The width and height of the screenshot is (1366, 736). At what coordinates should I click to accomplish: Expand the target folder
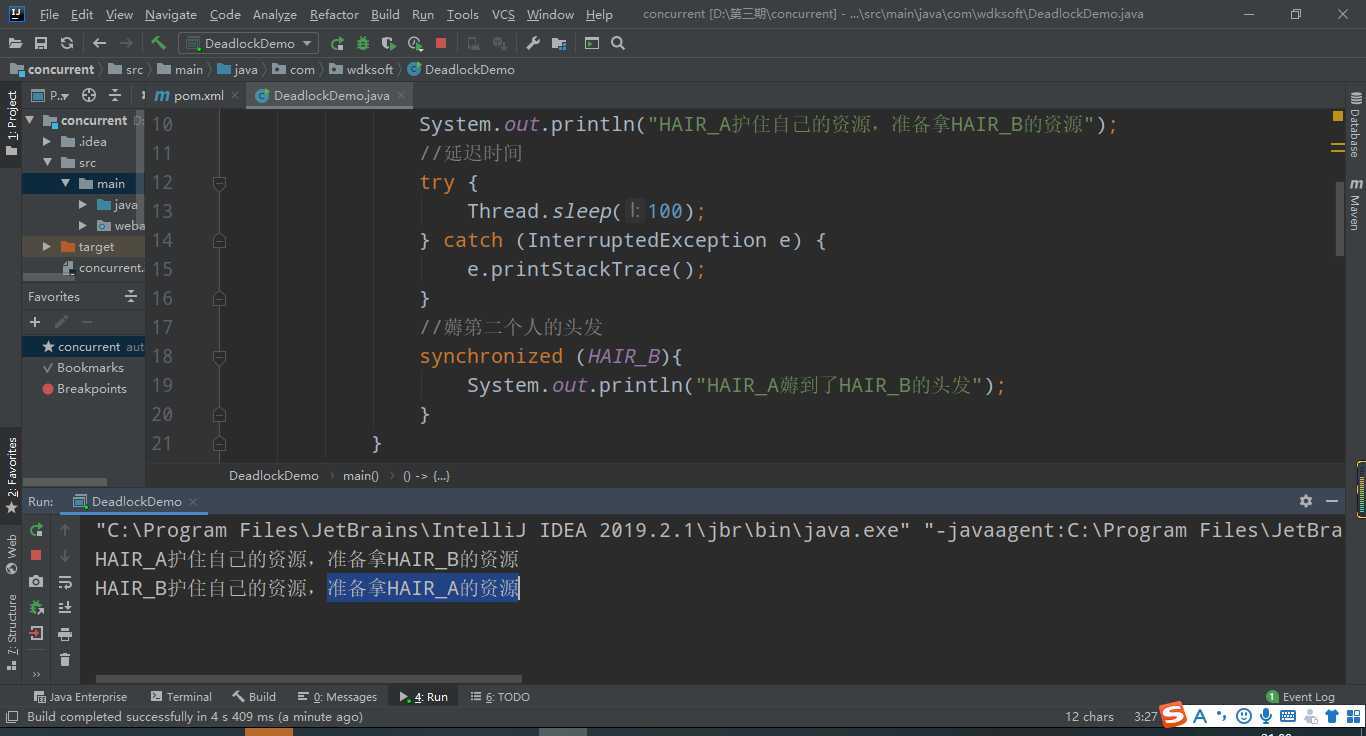pos(47,246)
